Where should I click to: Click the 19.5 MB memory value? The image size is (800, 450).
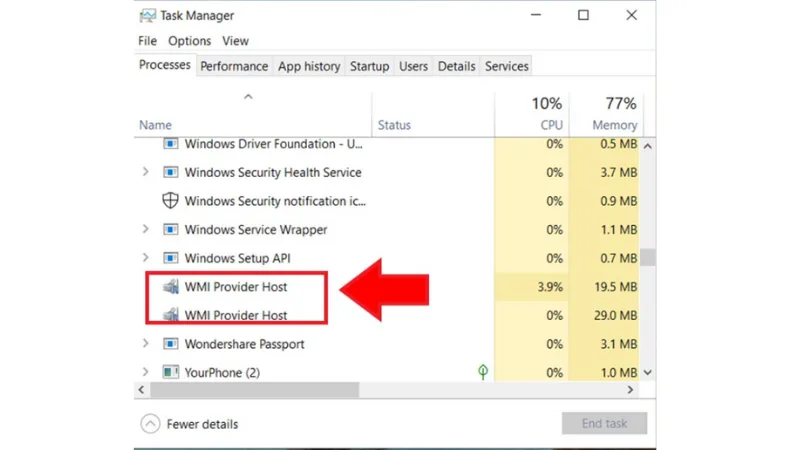point(615,287)
